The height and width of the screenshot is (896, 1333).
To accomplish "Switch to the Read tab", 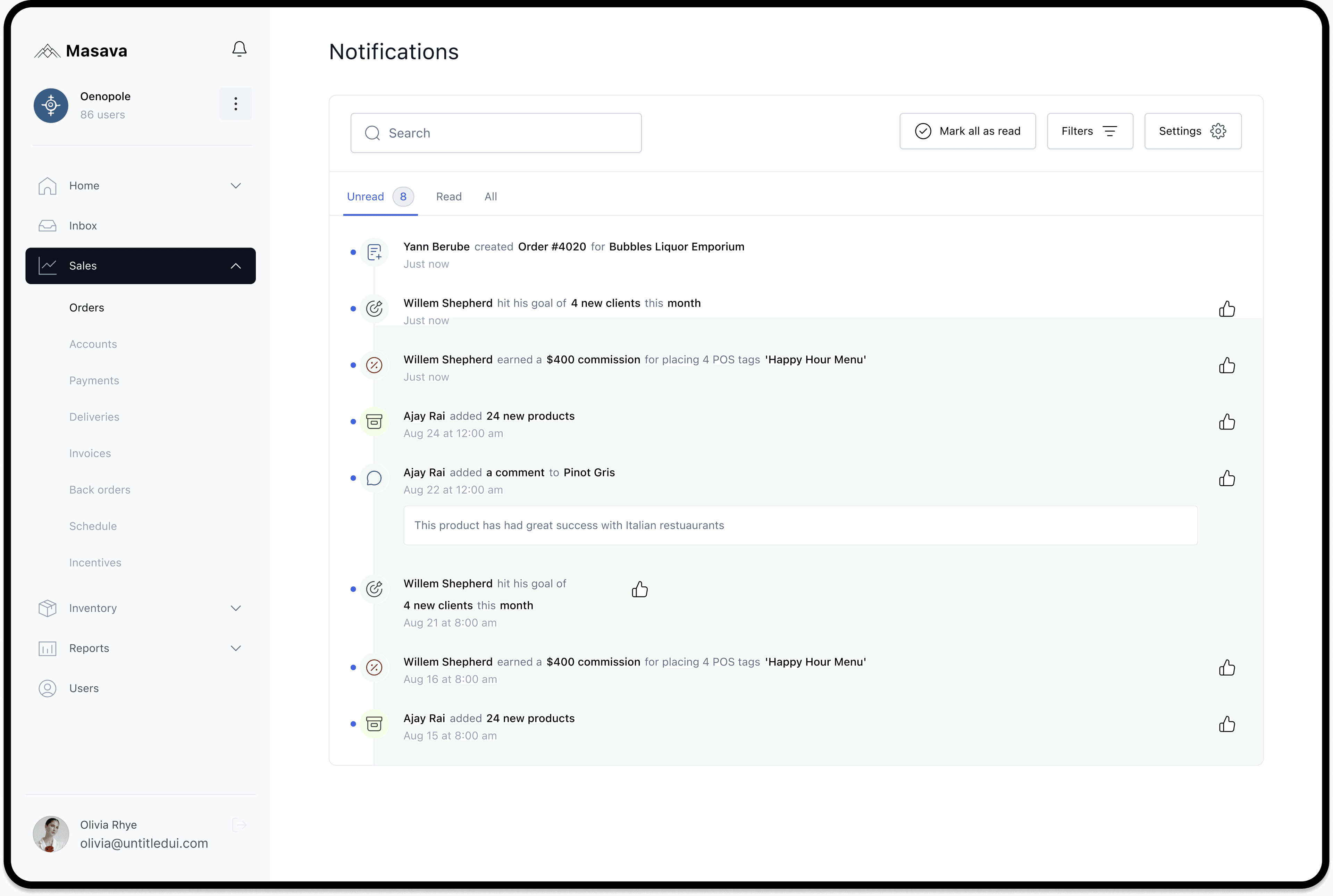I will [x=448, y=196].
